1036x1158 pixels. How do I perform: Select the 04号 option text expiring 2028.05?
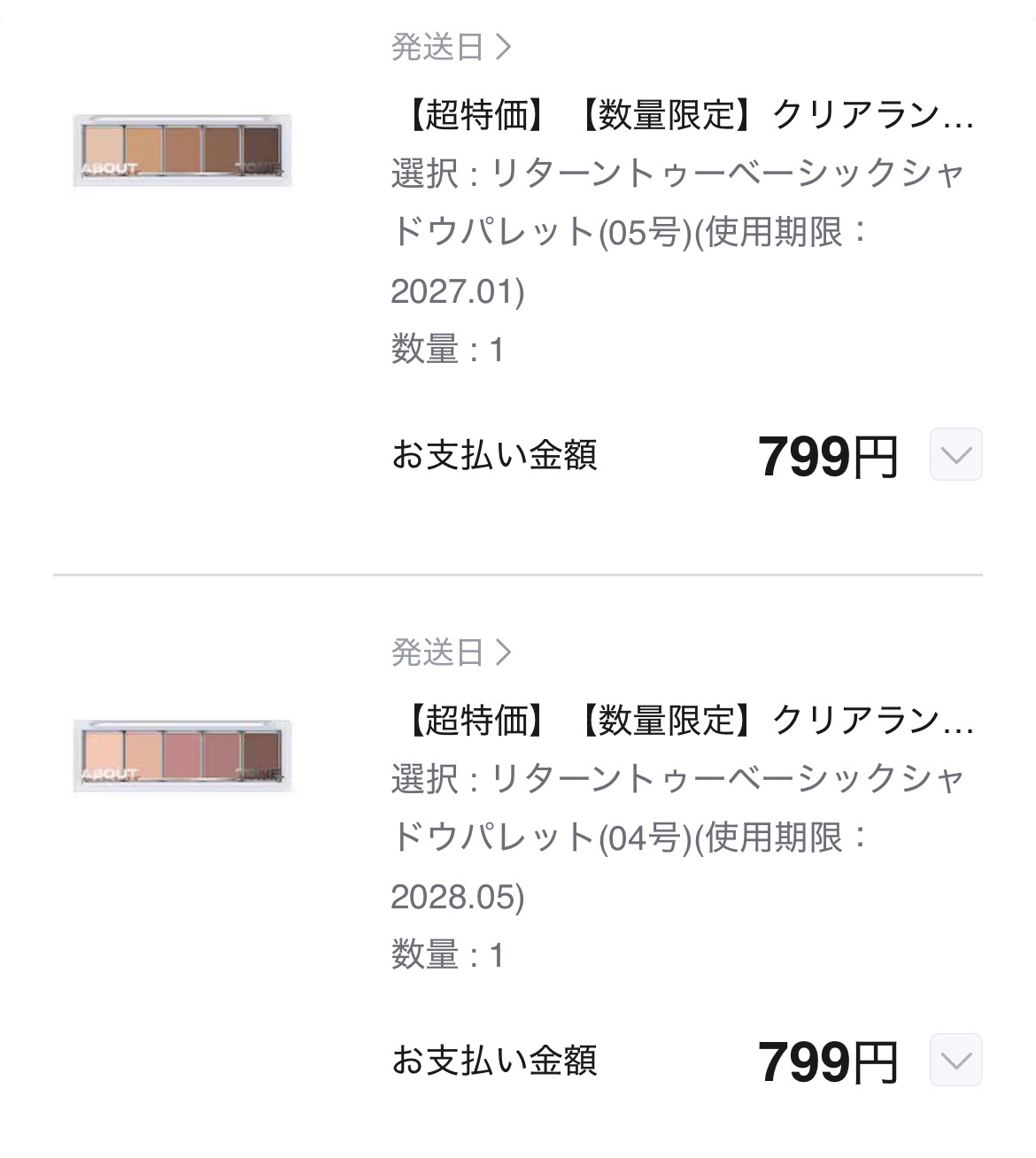click(677, 838)
